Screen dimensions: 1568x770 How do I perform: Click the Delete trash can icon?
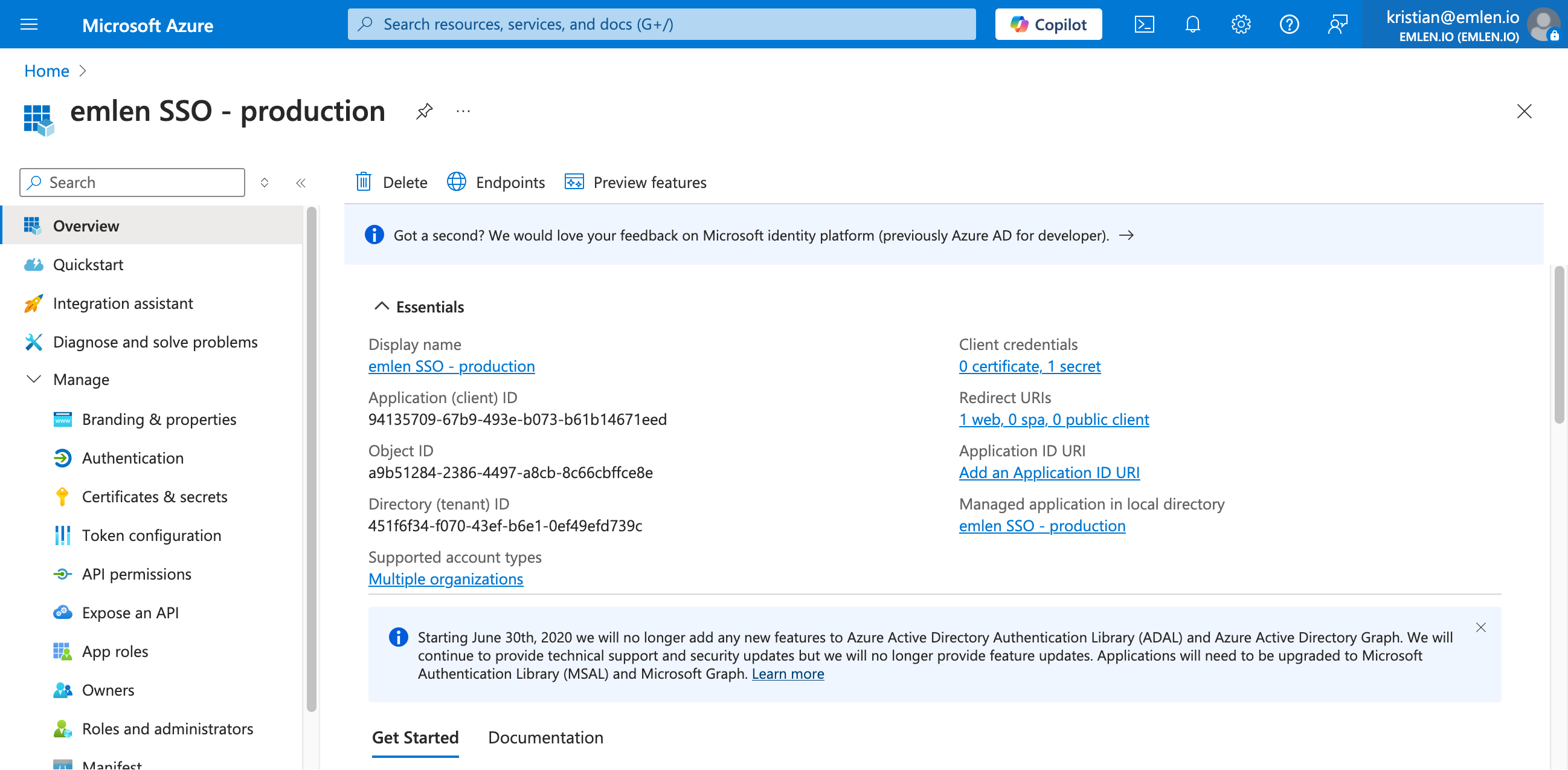(x=364, y=182)
